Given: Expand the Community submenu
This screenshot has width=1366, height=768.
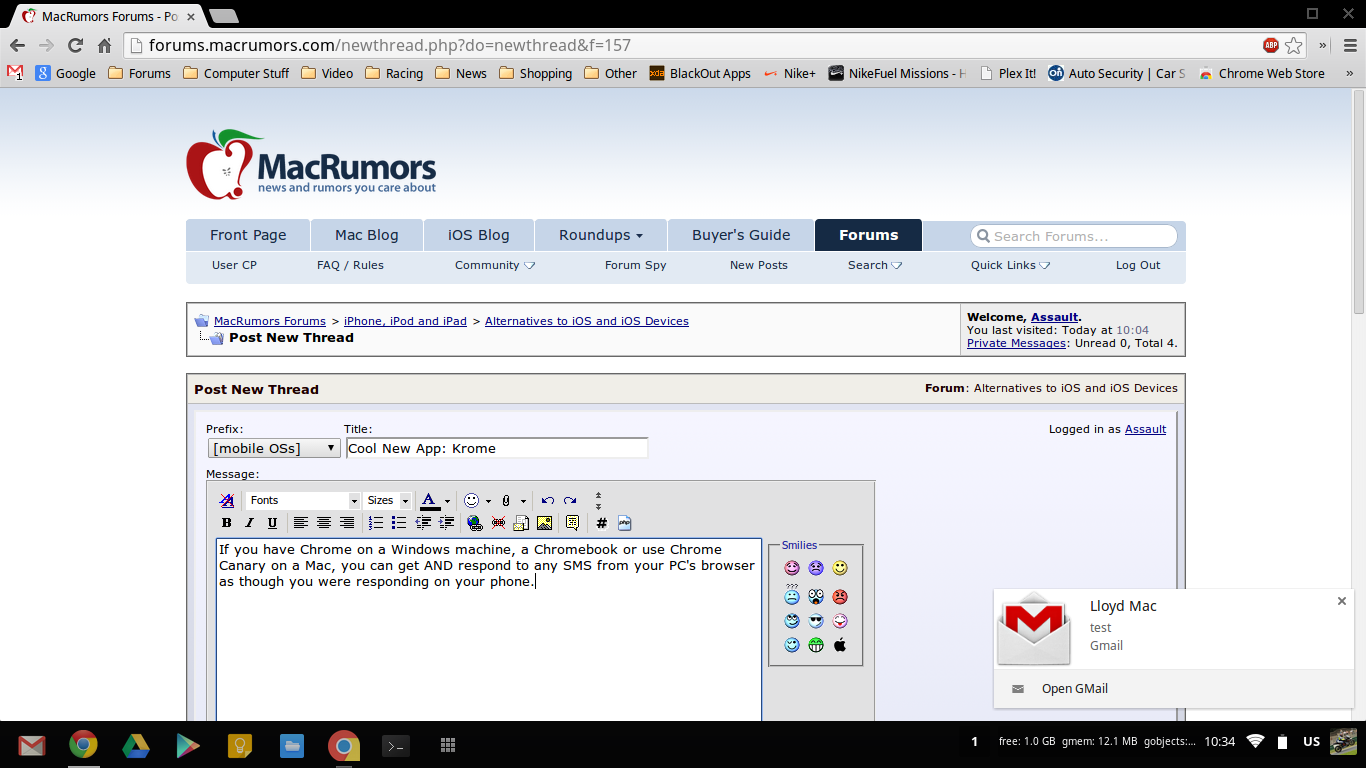Looking at the screenshot, I should (x=495, y=265).
